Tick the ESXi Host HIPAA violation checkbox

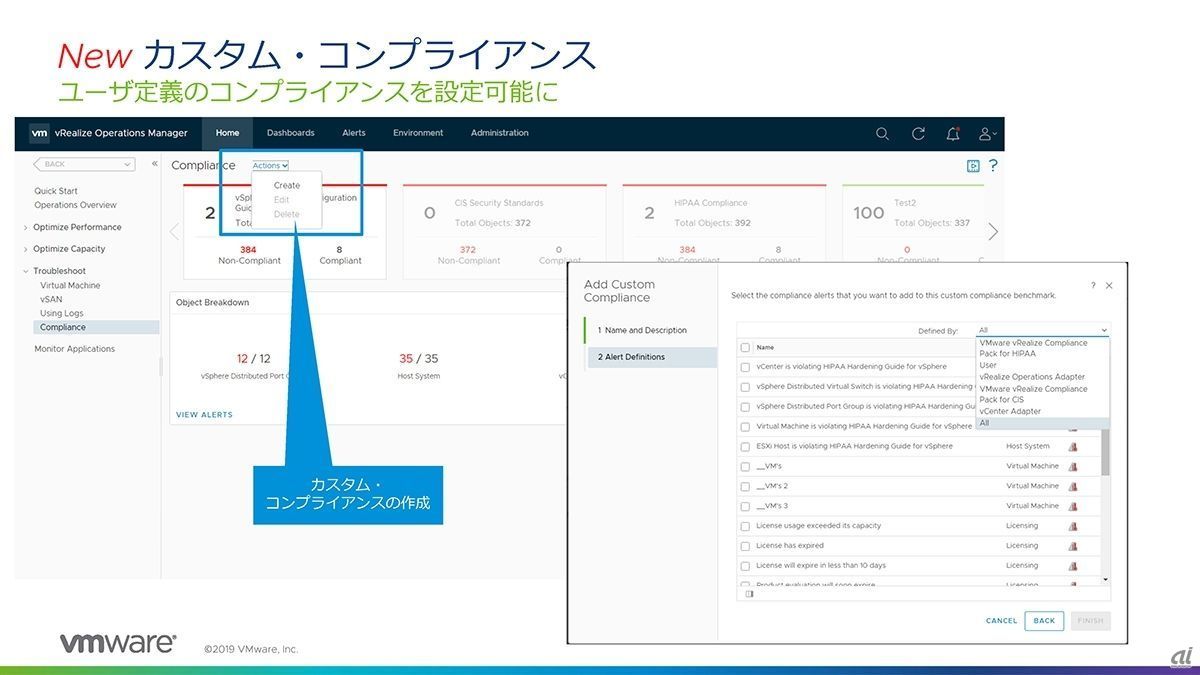tap(745, 447)
